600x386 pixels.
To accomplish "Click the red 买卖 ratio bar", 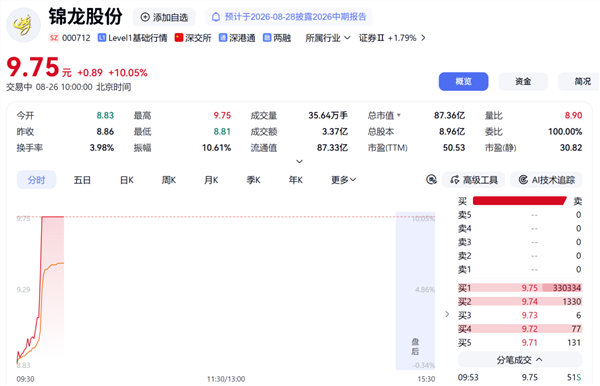I will click(x=520, y=201).
